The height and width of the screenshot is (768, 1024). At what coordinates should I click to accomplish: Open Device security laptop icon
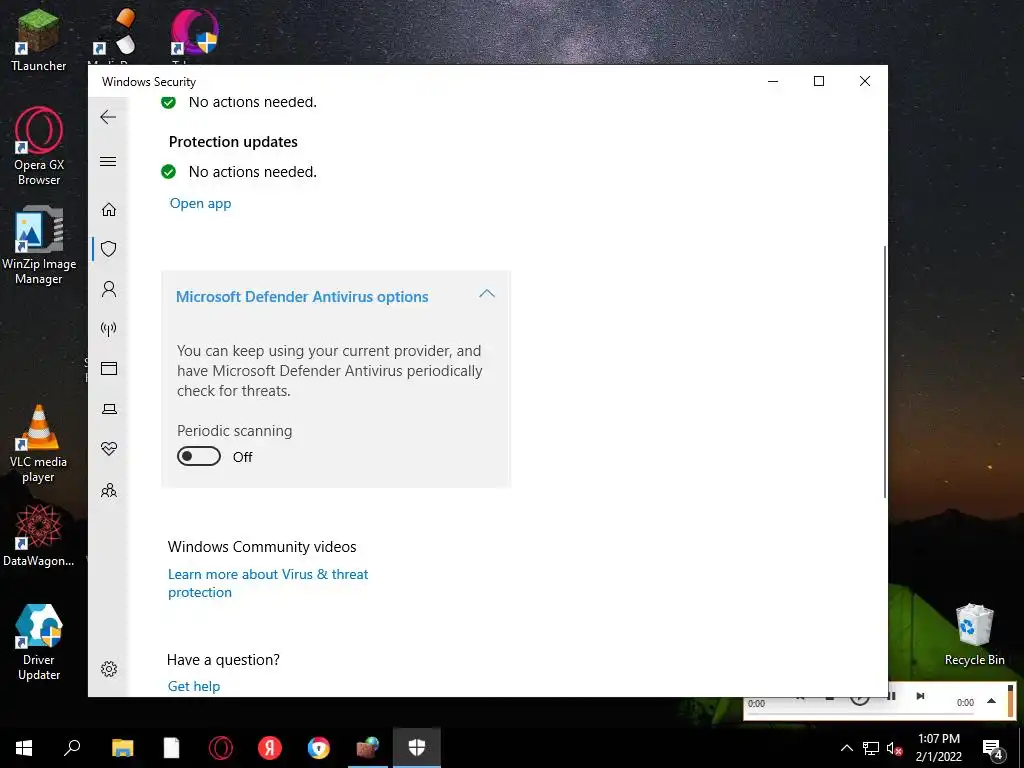point(109,409)
